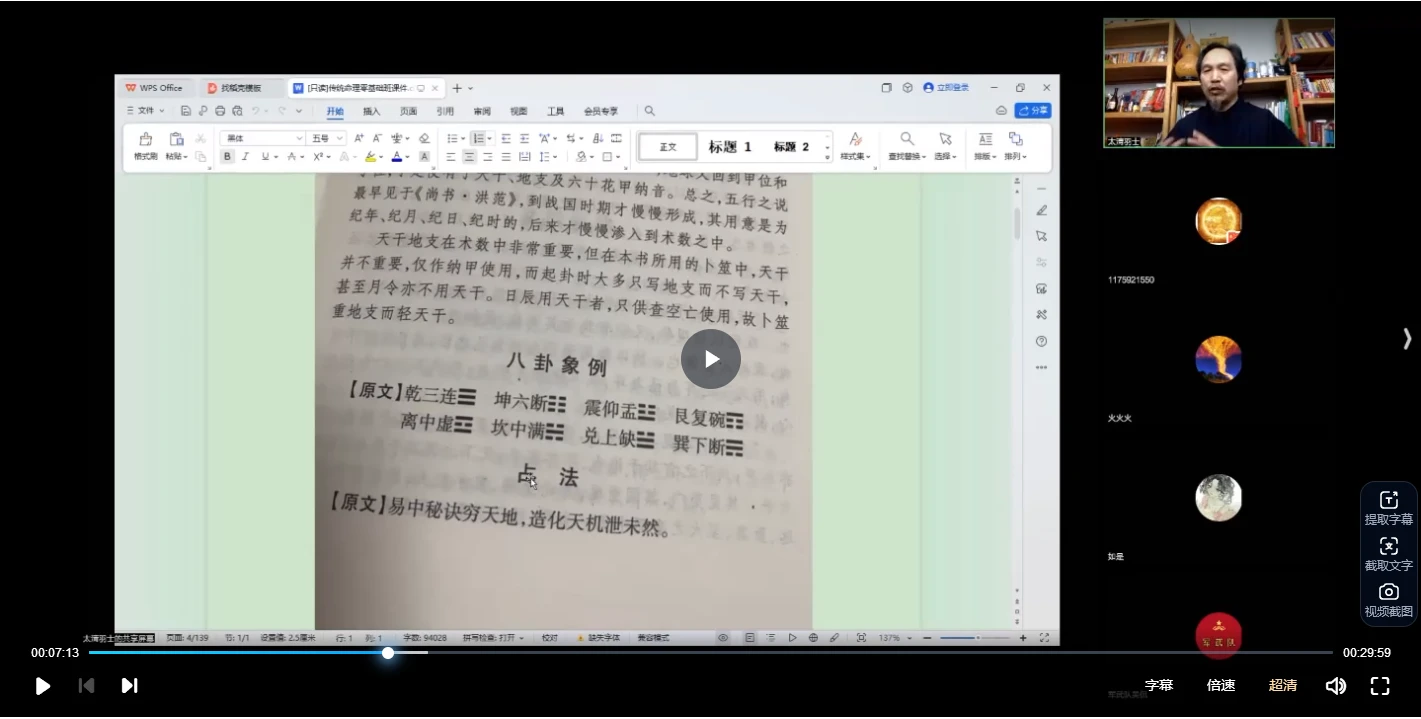Select the pen tool in WPS sidebar
Screen dimensions: 1421x719
point(1041,210)
